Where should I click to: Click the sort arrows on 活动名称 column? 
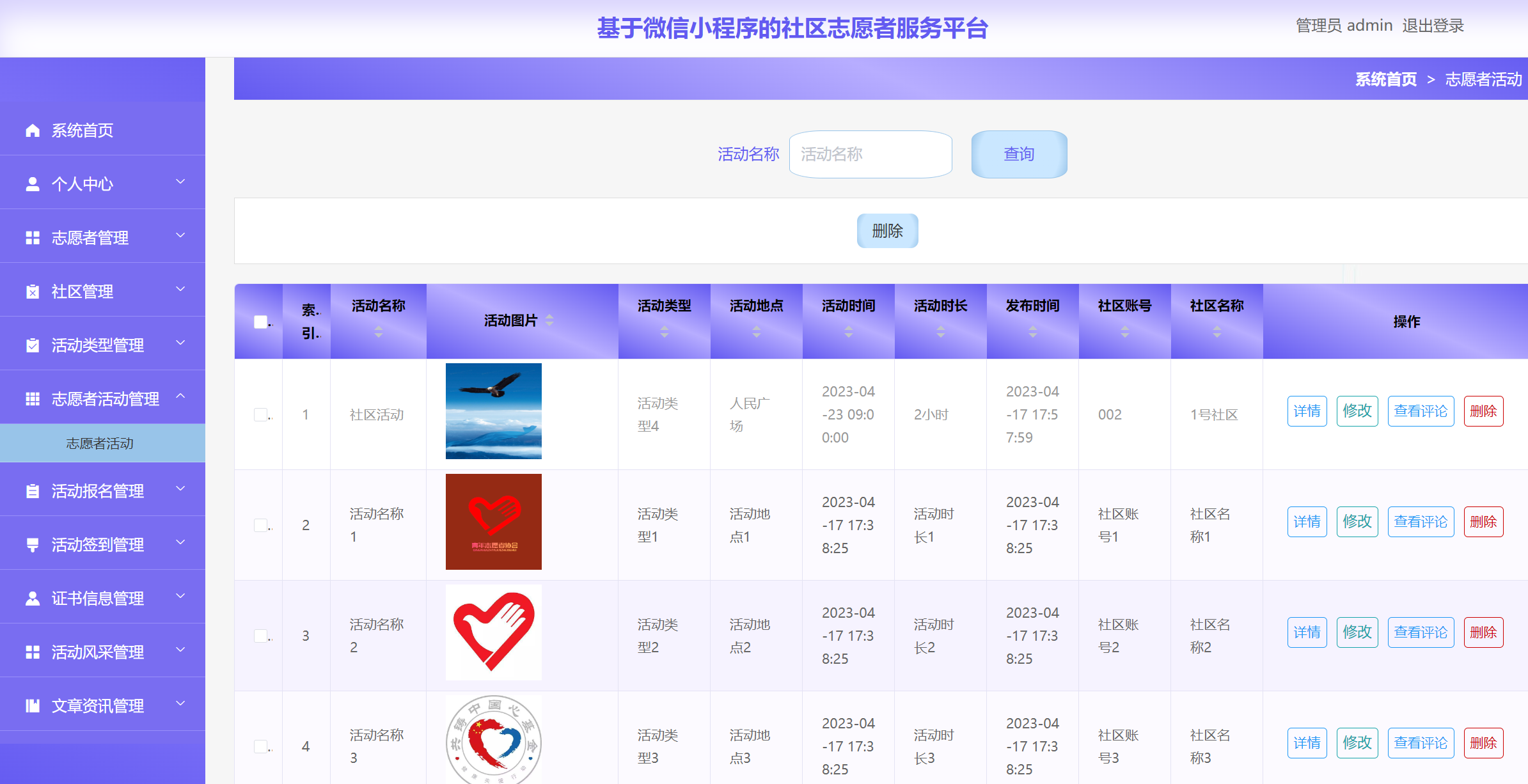pos(379,331)
